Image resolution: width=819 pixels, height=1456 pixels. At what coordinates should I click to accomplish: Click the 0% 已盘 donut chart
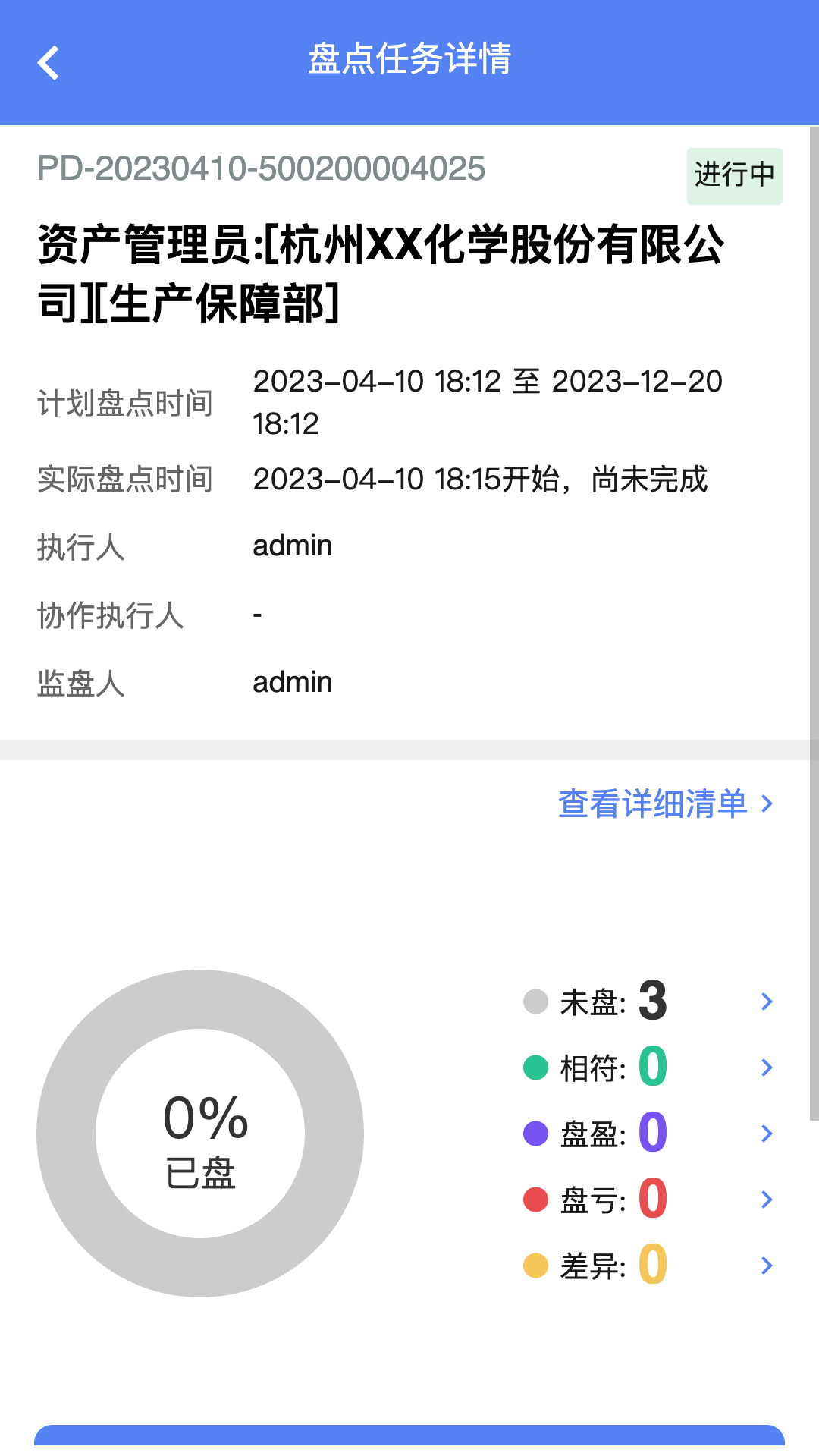[200, 1134]
